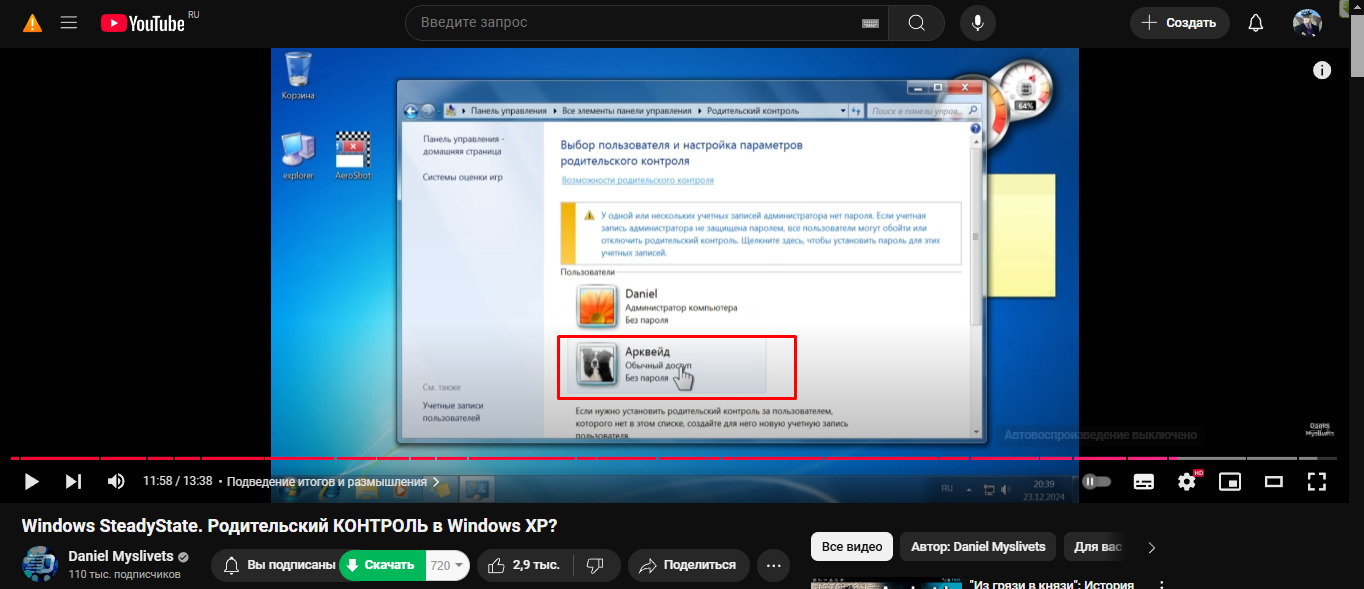Select the 'Все видео' chip
The height and width of the screenshot is (589, 1364).
click(852, 547)
